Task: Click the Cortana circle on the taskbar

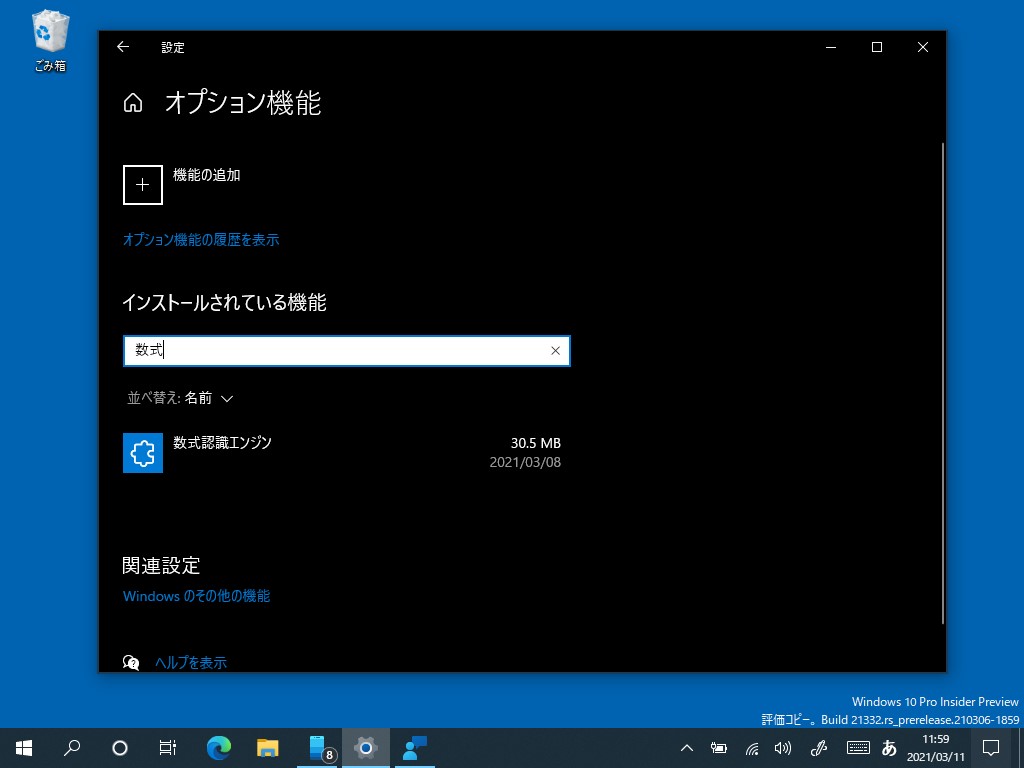Action: (x=120, y=747)
